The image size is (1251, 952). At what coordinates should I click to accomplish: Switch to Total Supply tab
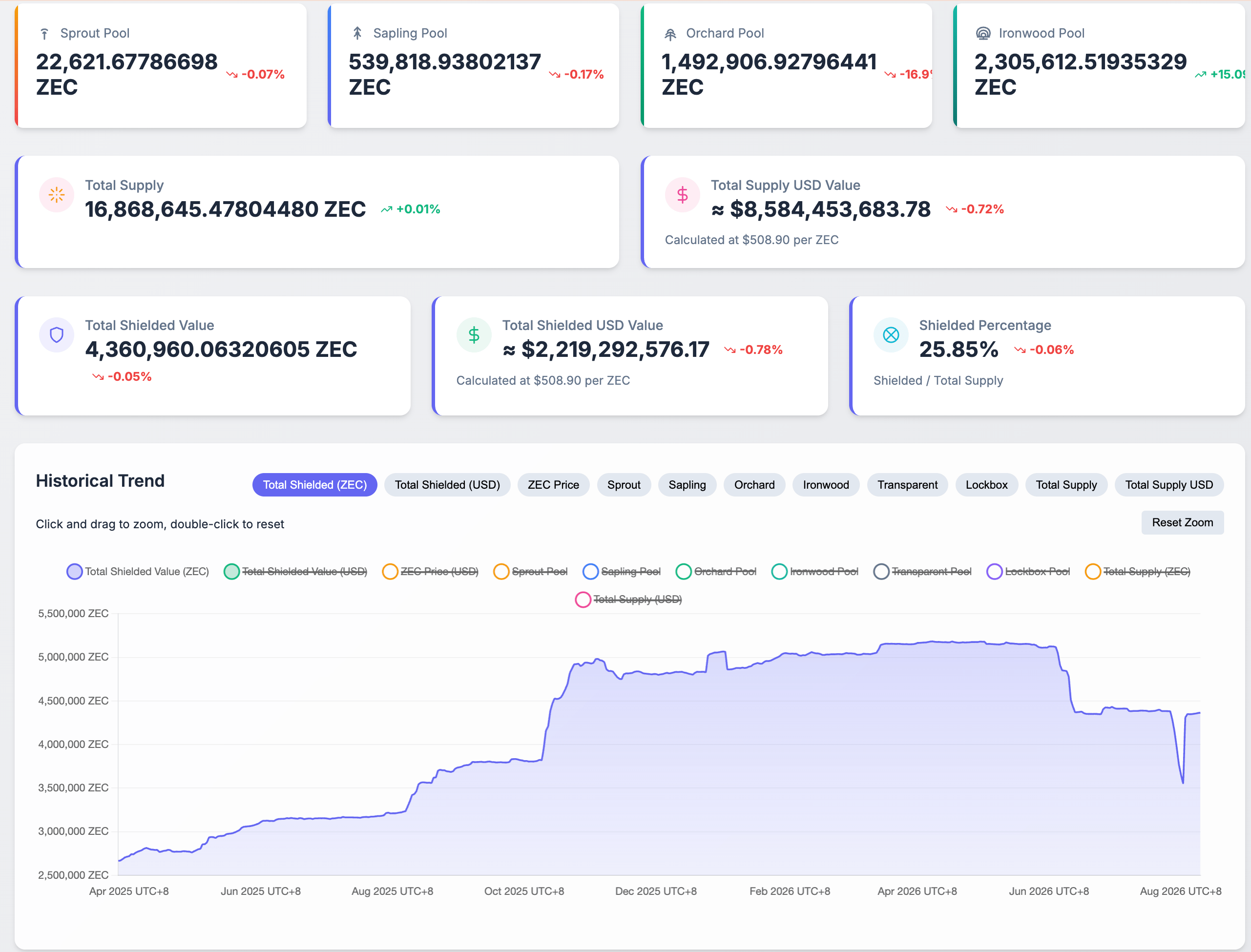(x=1066, y=485)
